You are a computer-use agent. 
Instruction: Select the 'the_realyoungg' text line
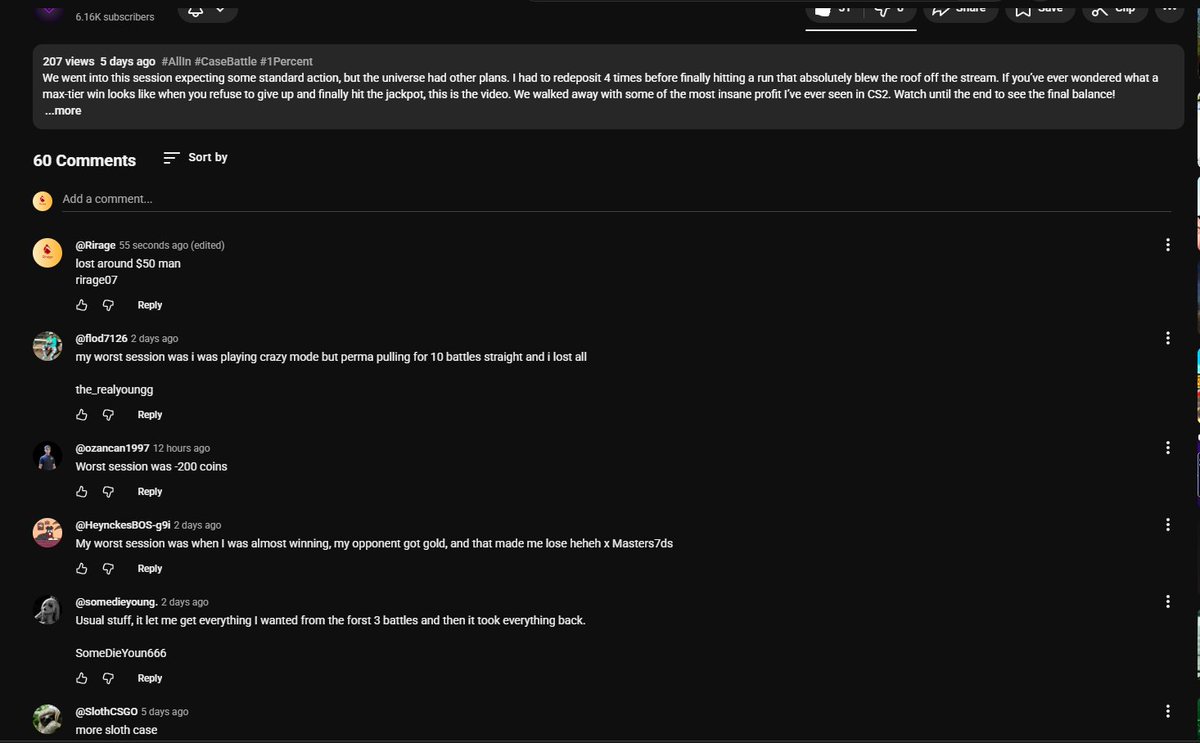(x=114, y=390)
